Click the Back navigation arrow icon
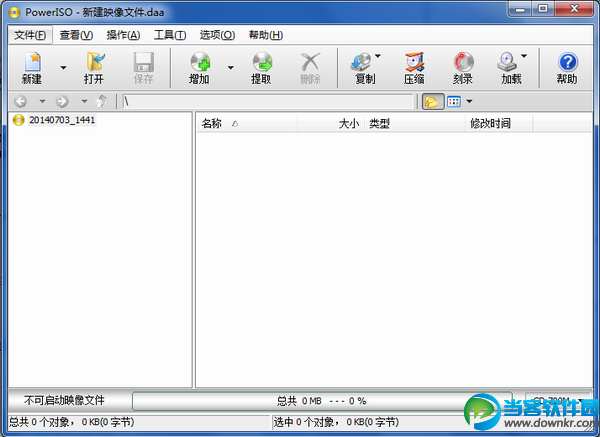This screenshot has width=600, height=437. click(20, 101)
